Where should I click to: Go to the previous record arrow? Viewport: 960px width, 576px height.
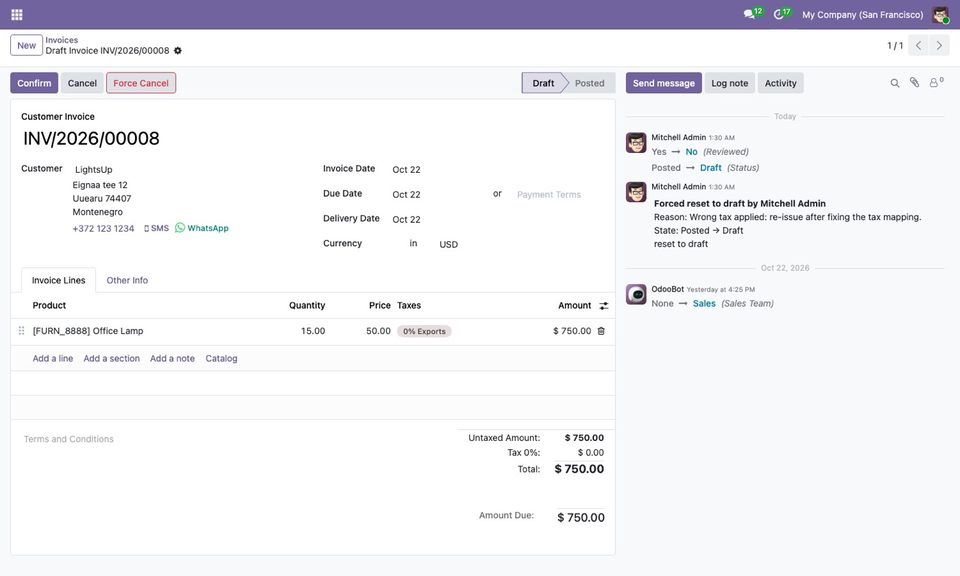[x=918, y=45]
